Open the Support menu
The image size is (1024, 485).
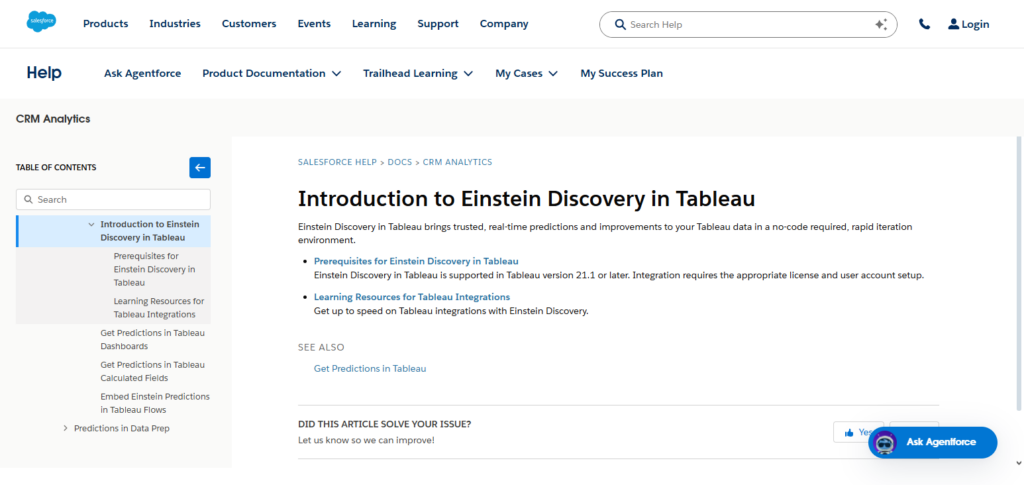click(438, 23)
